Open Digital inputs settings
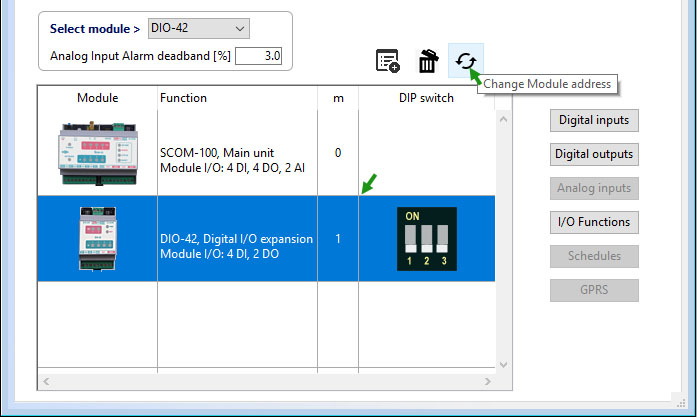The image size is (697, 417). [594, 120]
